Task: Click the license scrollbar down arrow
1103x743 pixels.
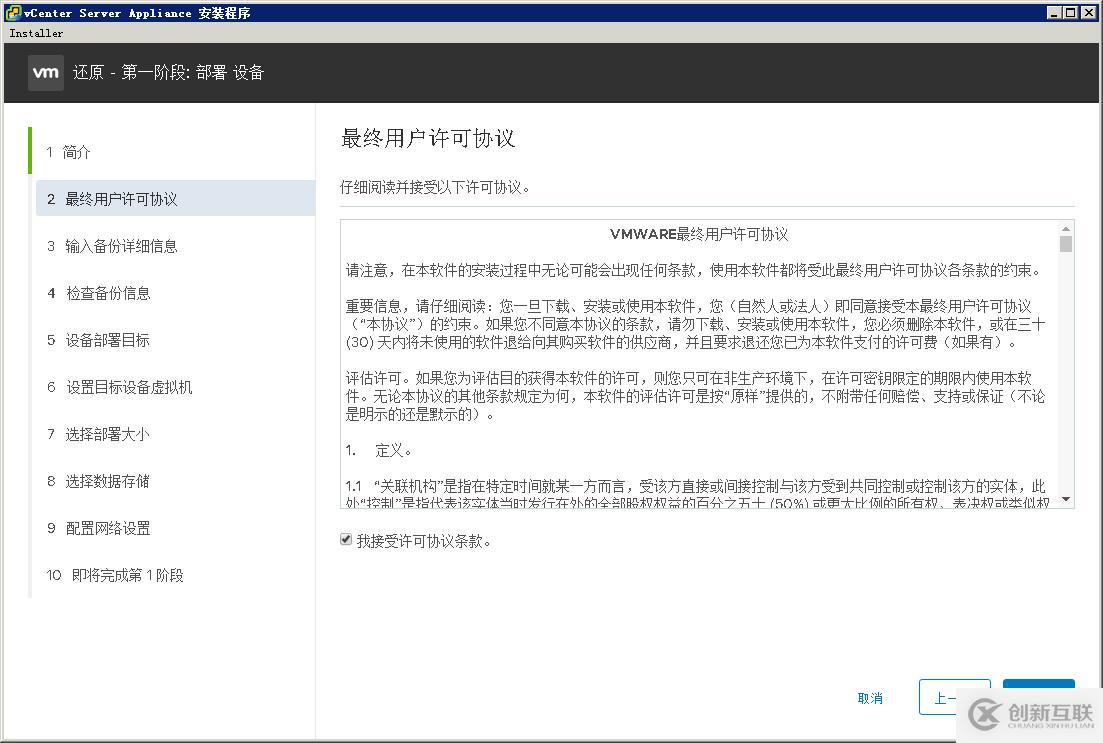Action: (x=1066, y=500)
